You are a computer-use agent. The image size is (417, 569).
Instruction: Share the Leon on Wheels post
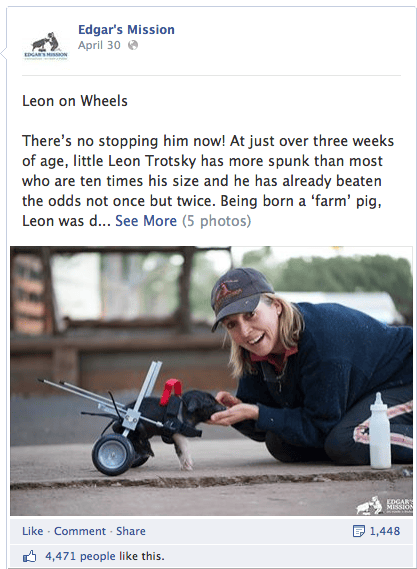(131, 531)
